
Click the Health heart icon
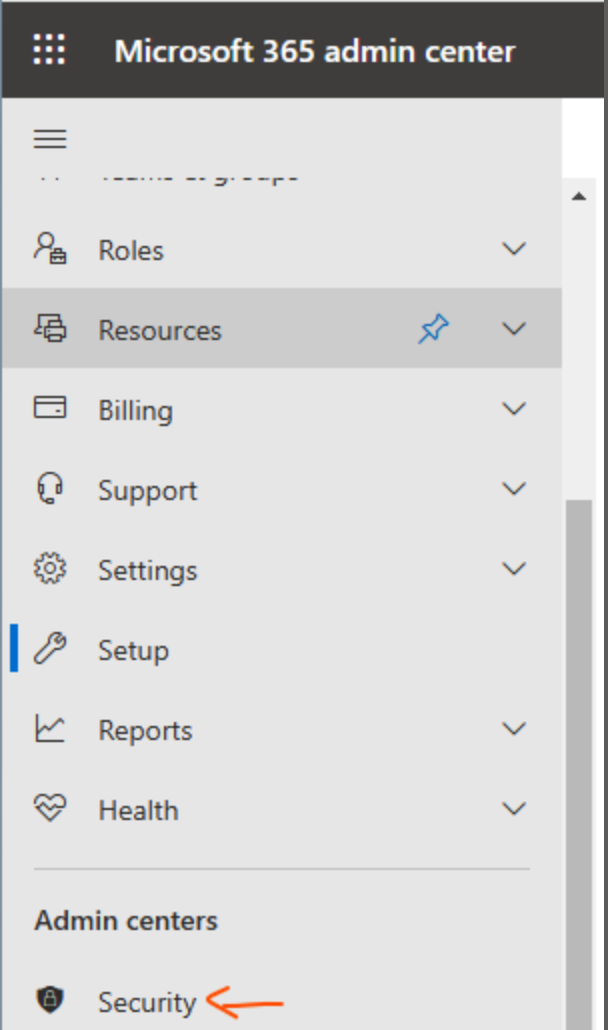[x=50, y=809]
